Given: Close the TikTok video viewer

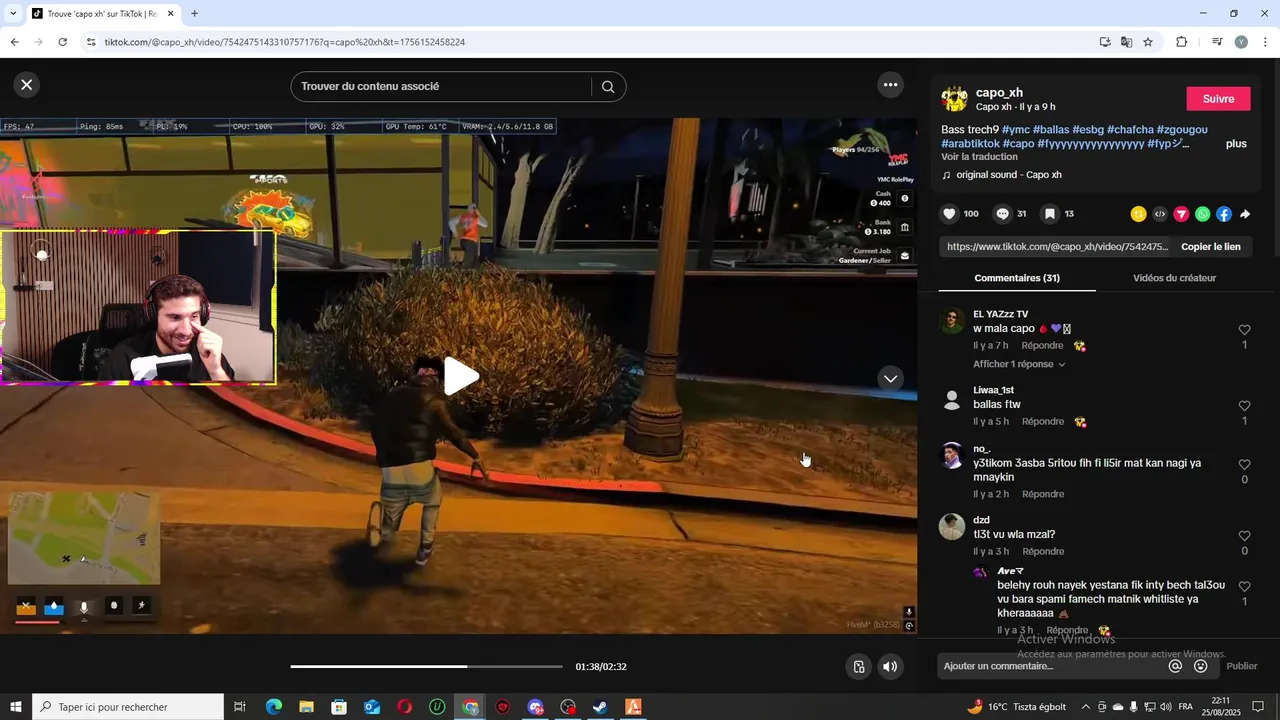Looking at the screenshot, I should point(27,85).
